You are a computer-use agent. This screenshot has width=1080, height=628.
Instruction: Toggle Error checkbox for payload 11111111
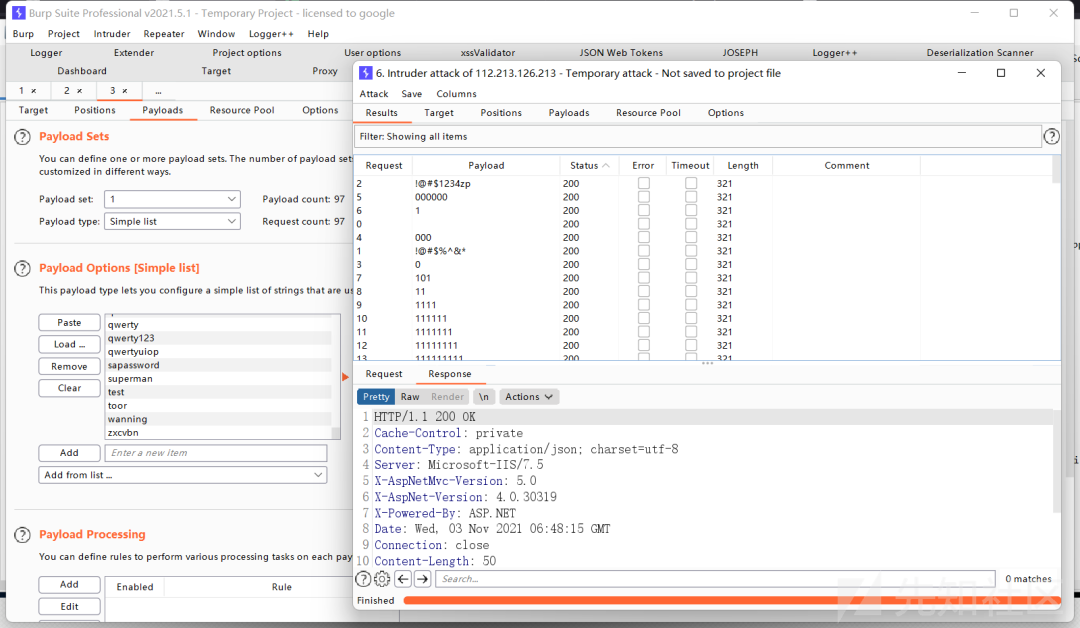coord(643,345)
